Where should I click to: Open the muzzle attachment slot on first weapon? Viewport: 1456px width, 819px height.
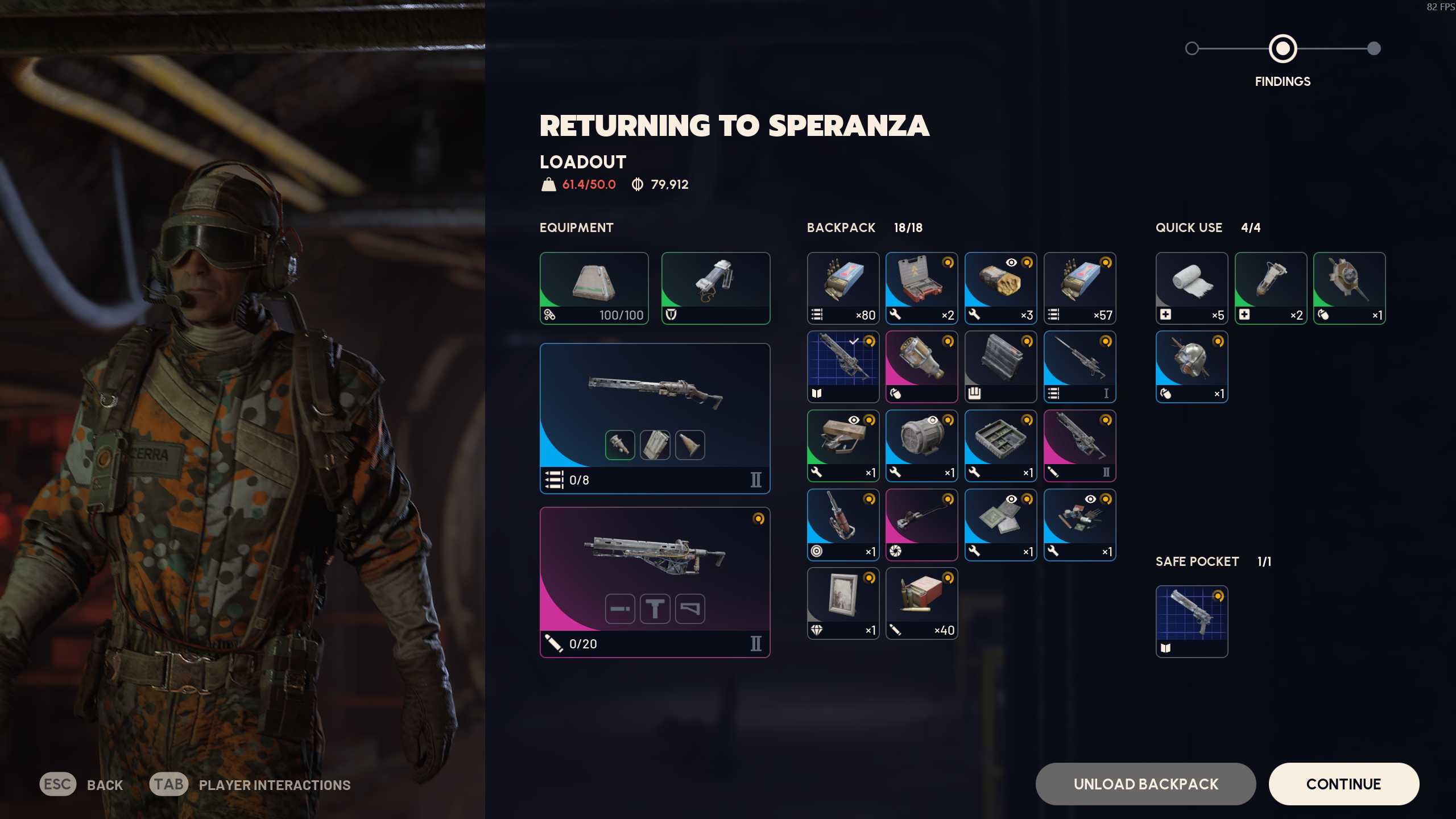620,445
